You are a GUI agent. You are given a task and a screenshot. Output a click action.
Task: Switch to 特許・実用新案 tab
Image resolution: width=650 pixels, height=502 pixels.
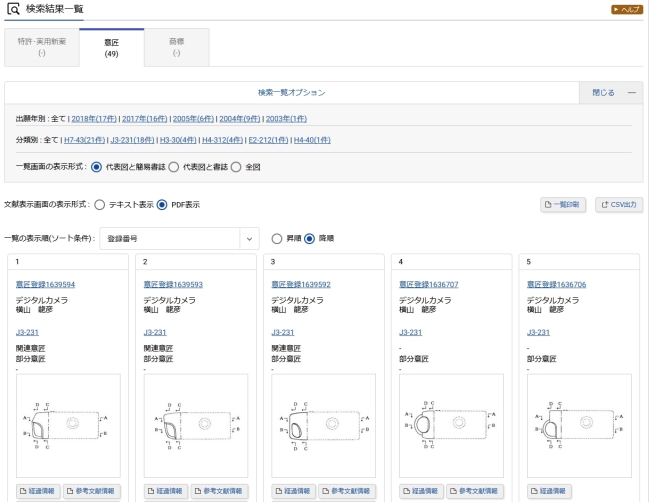click(42, 47)
